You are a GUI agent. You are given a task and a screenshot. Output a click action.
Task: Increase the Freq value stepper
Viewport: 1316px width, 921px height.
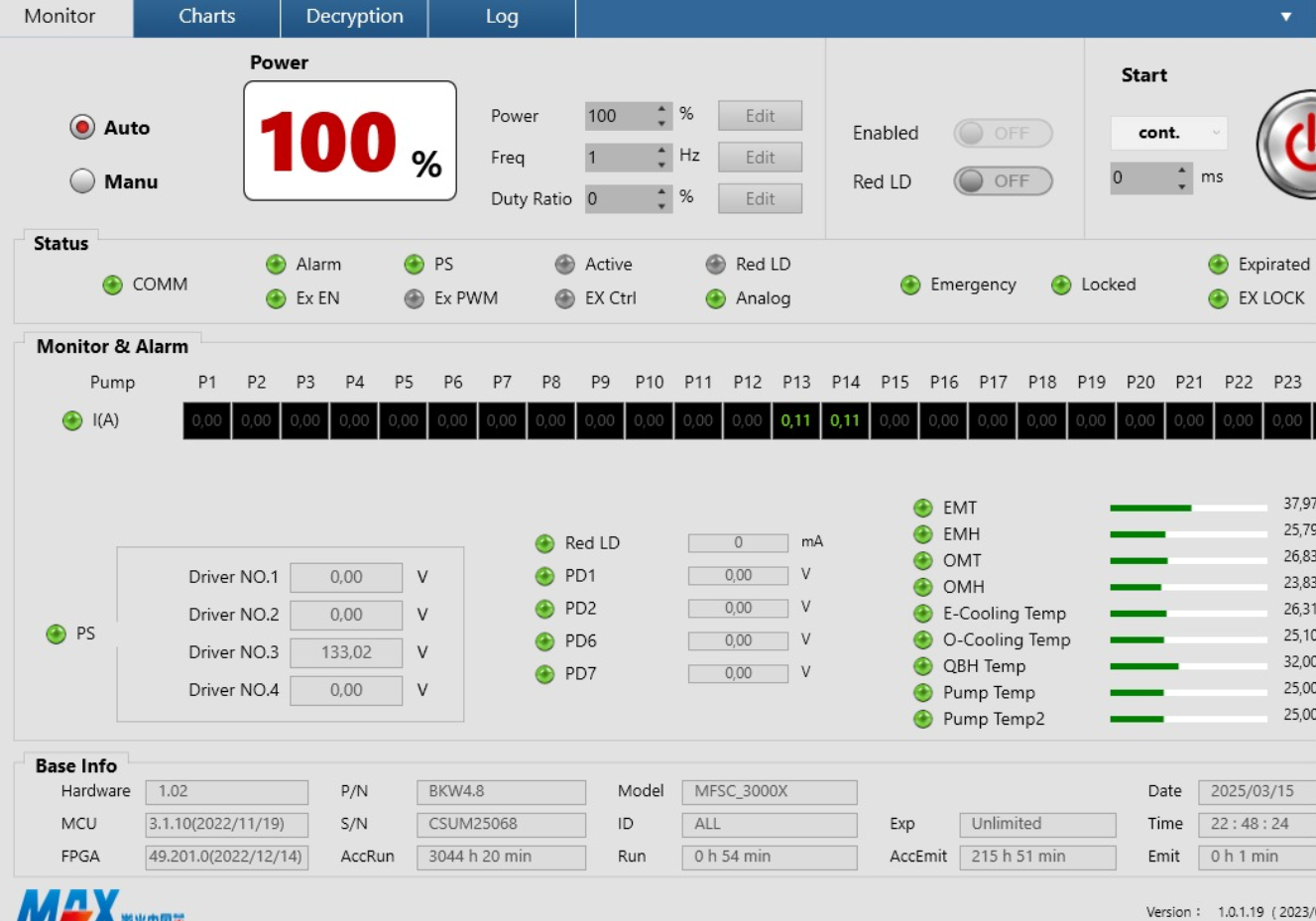point(661,151)
